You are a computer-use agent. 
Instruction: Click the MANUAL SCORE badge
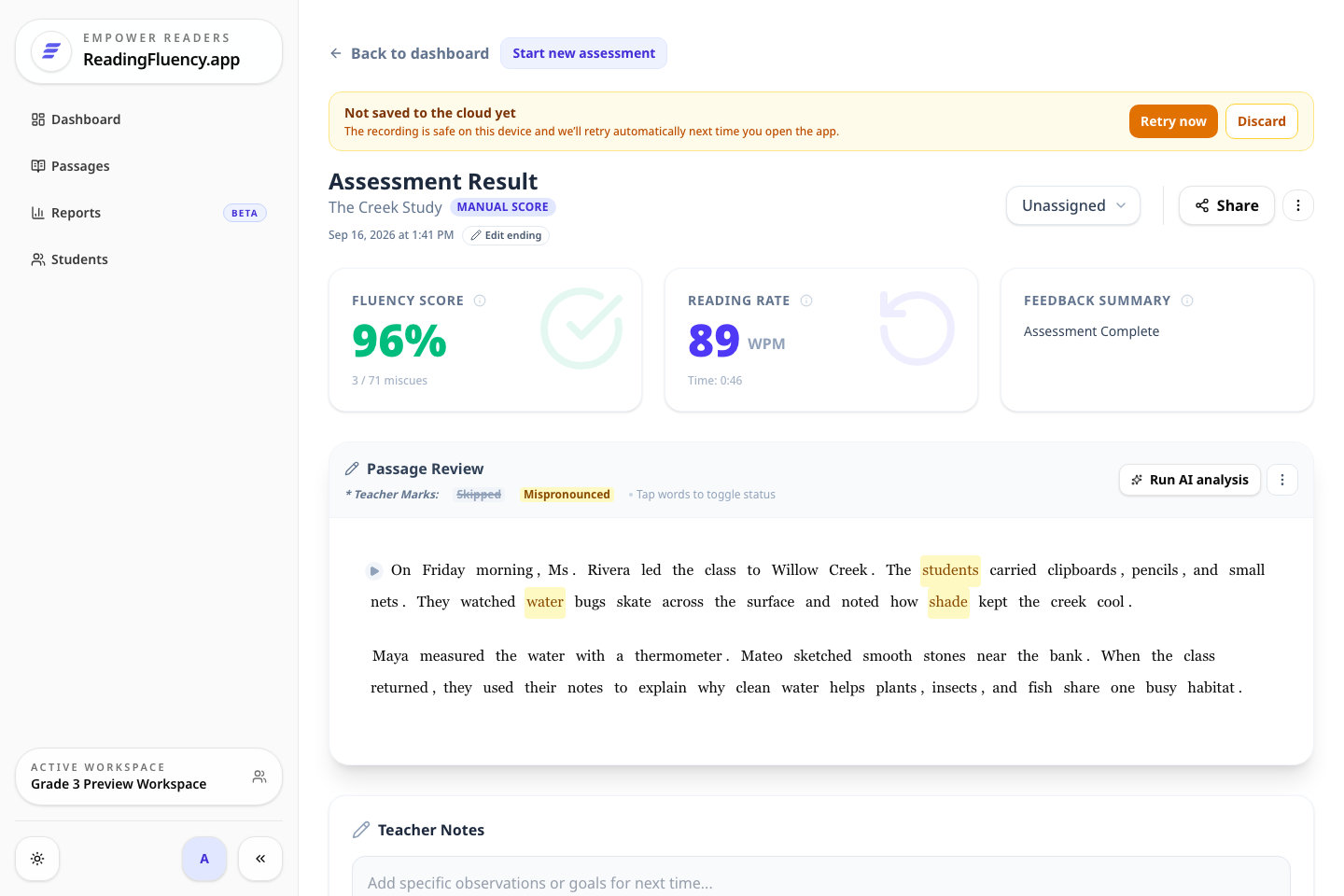tap(503, 207)
